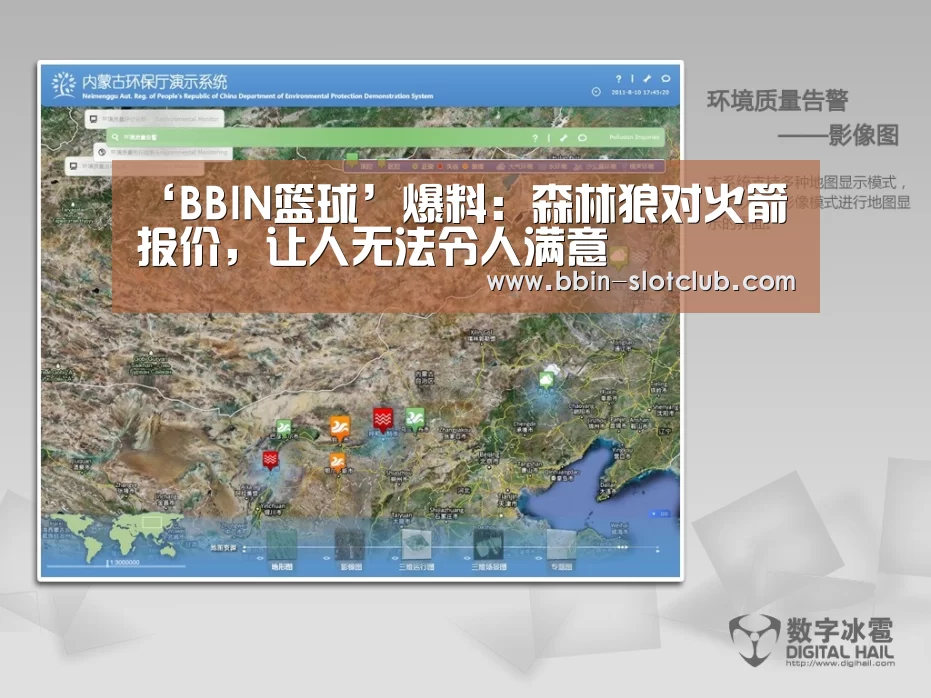Select the 专题图 thematic map thumbnail

point(561,544)
